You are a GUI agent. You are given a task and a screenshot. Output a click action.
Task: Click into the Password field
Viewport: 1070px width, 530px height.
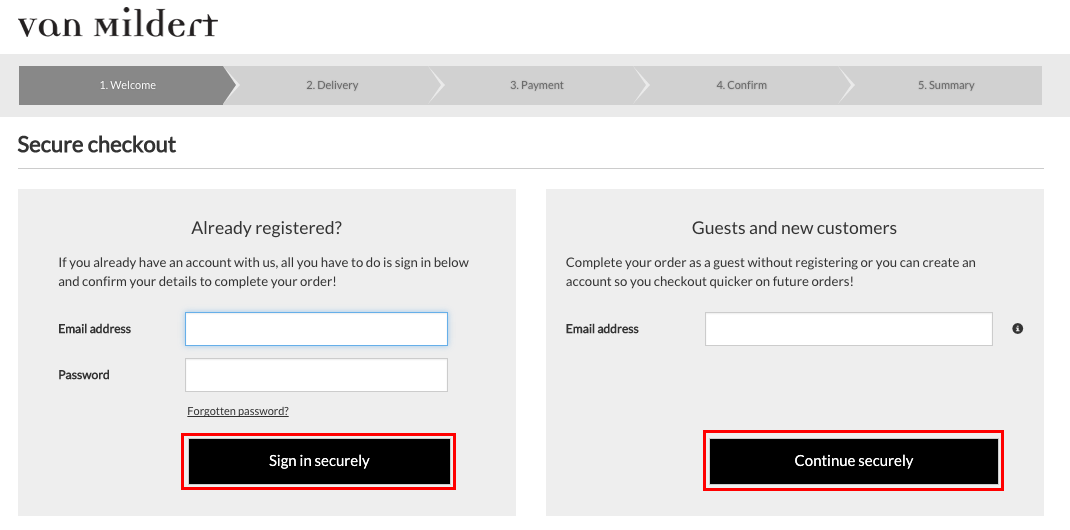316,375
